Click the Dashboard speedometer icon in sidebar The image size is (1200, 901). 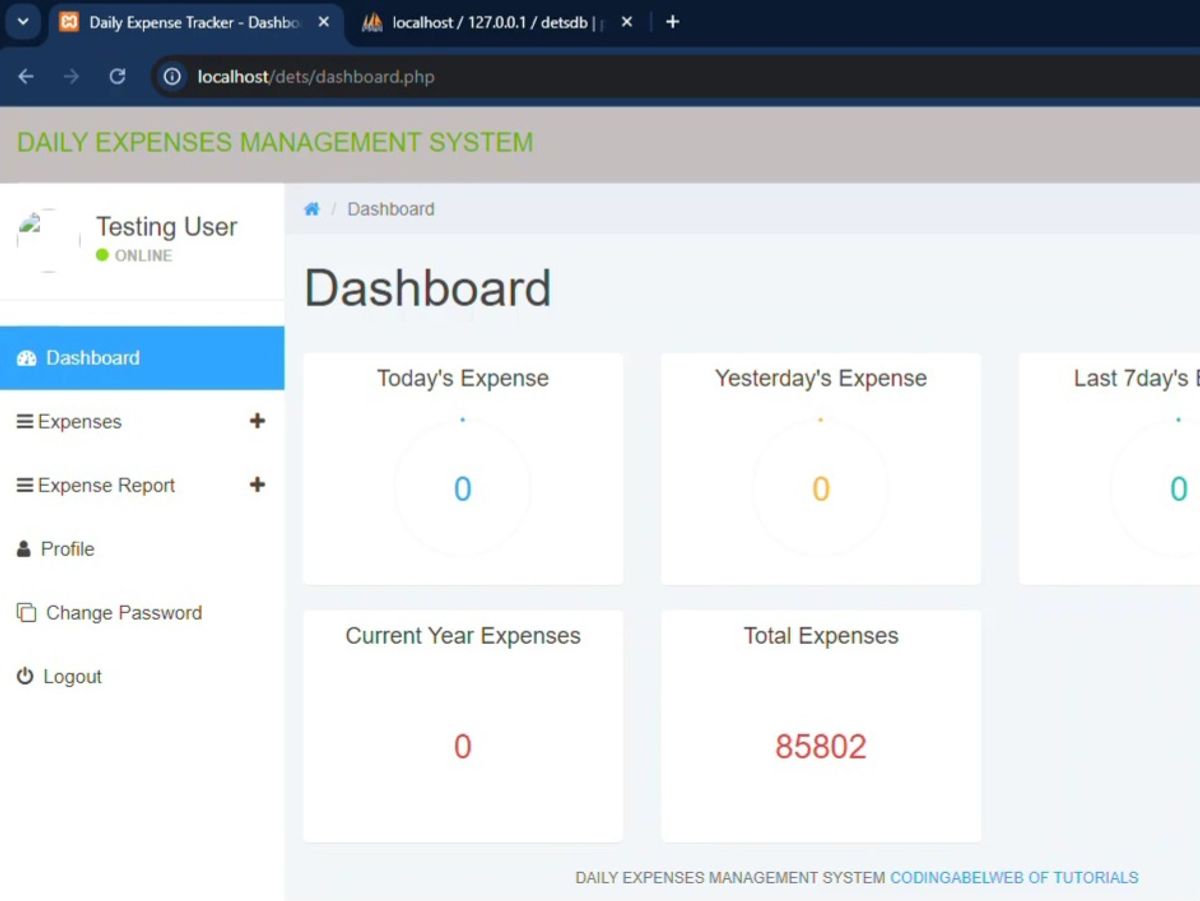[26, 358]
